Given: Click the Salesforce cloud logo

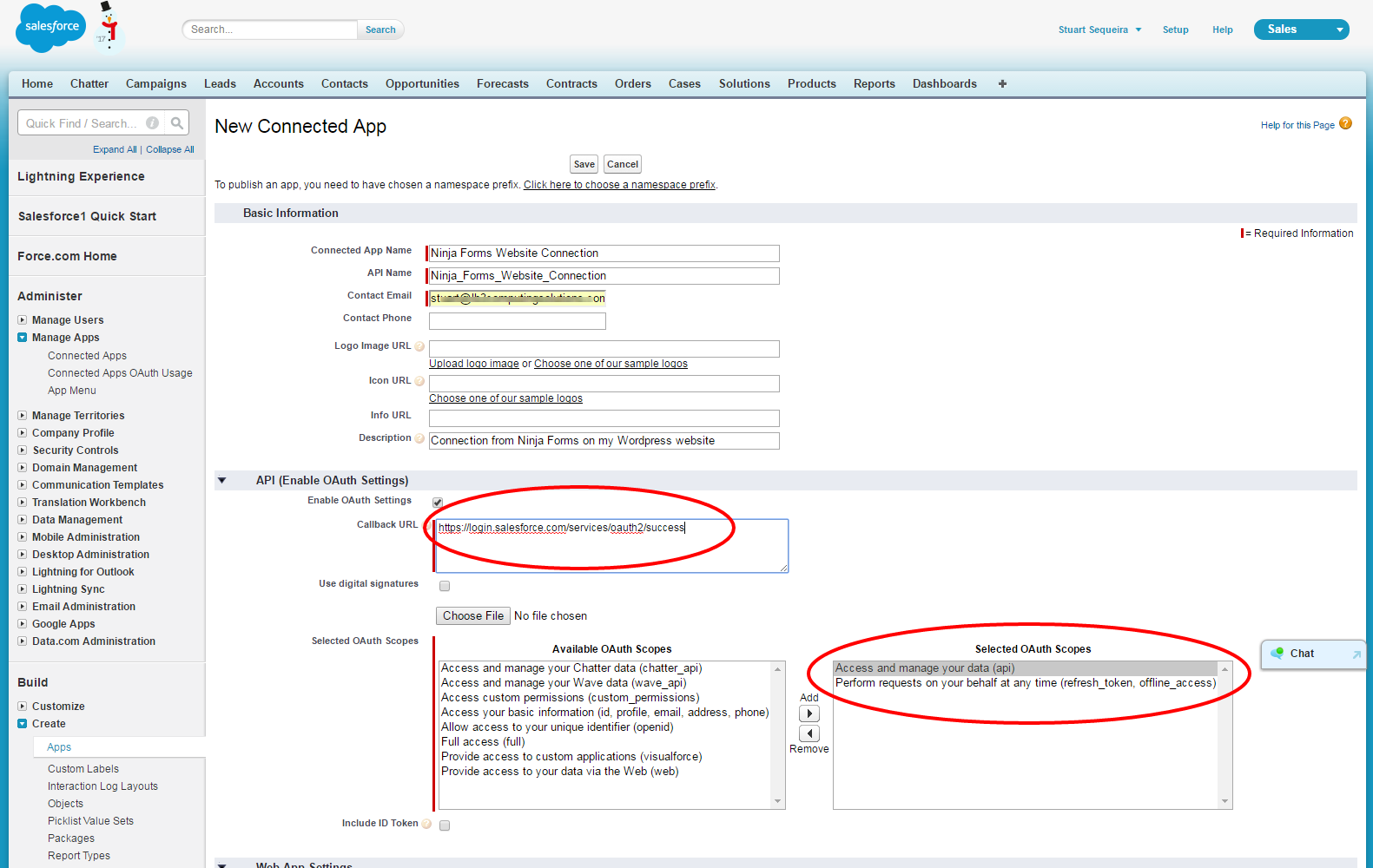Looking at the screenshot, I should click(51, 28).
